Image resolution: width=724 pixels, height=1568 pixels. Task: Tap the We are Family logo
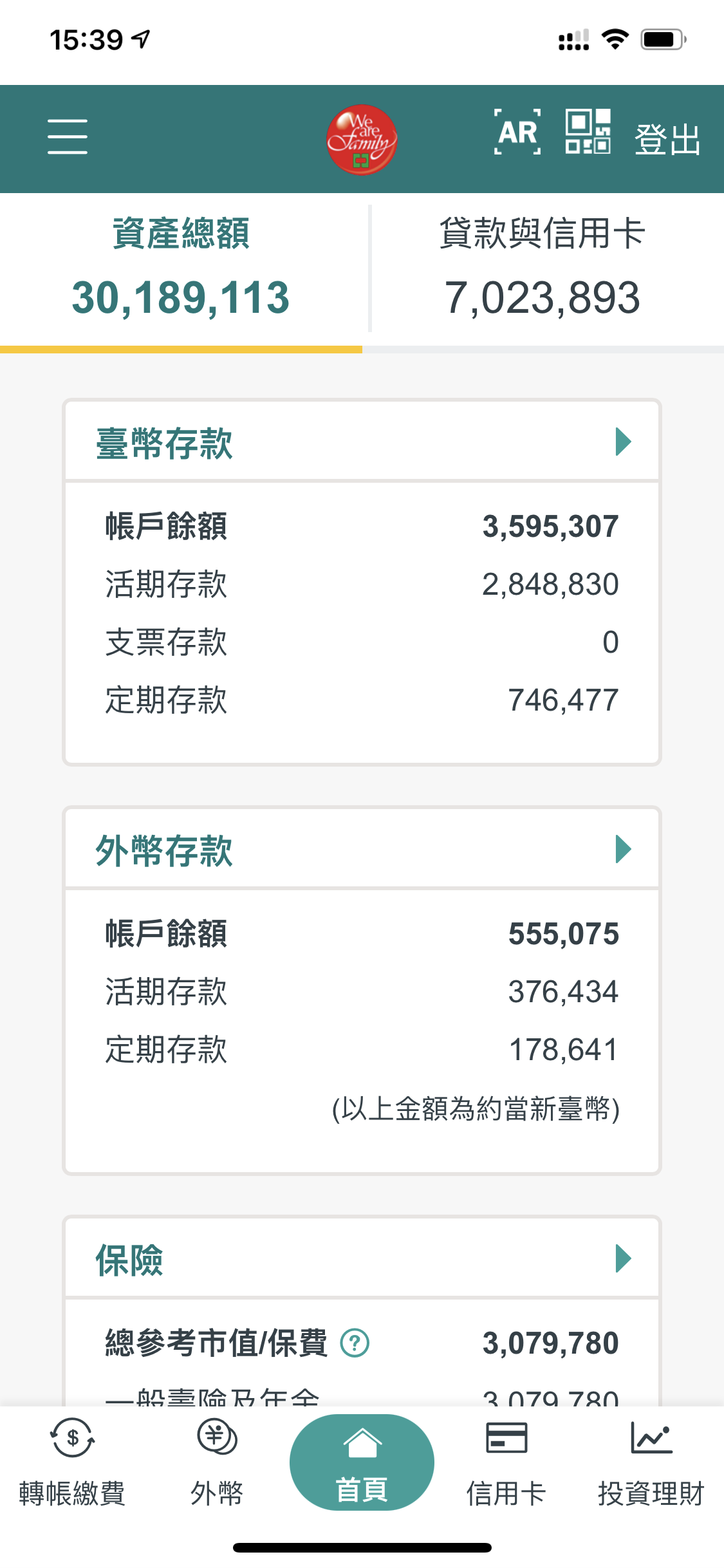point(361,140)
